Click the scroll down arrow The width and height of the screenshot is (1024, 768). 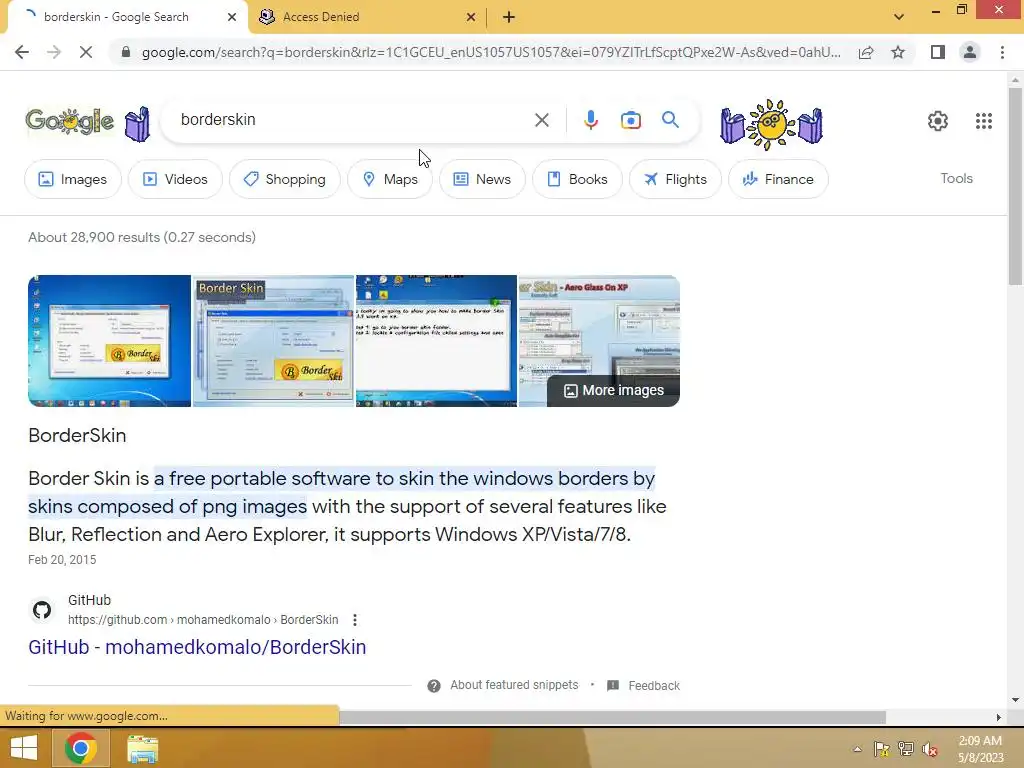1015,700
